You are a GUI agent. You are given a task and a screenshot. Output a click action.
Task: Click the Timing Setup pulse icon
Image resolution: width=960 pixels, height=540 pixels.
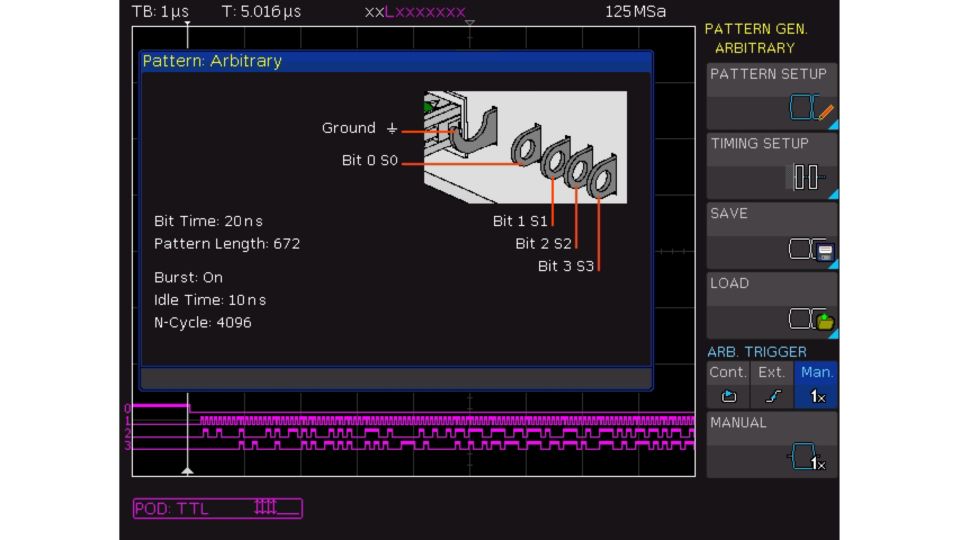(806, 179)
